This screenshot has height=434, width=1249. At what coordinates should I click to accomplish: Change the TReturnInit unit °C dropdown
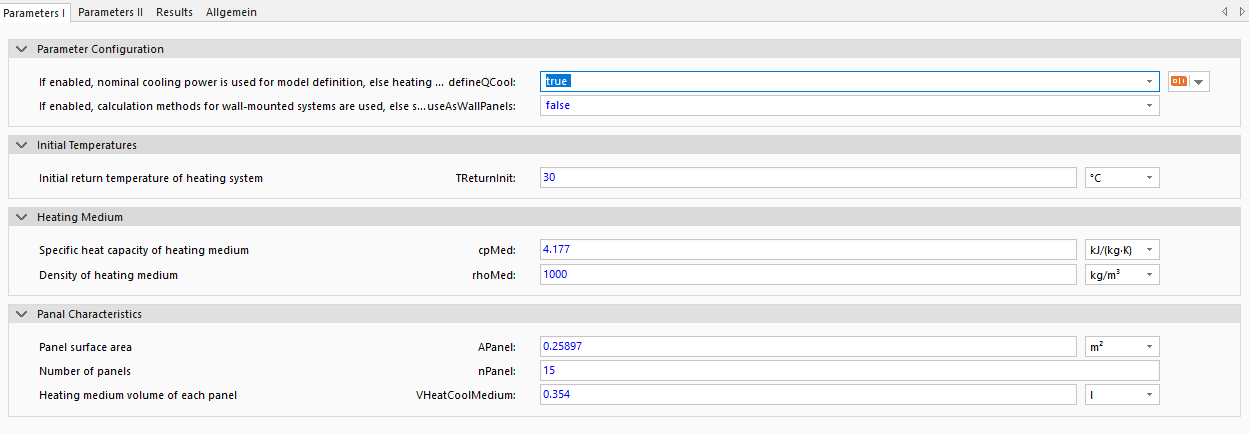tap(1122, 178)
